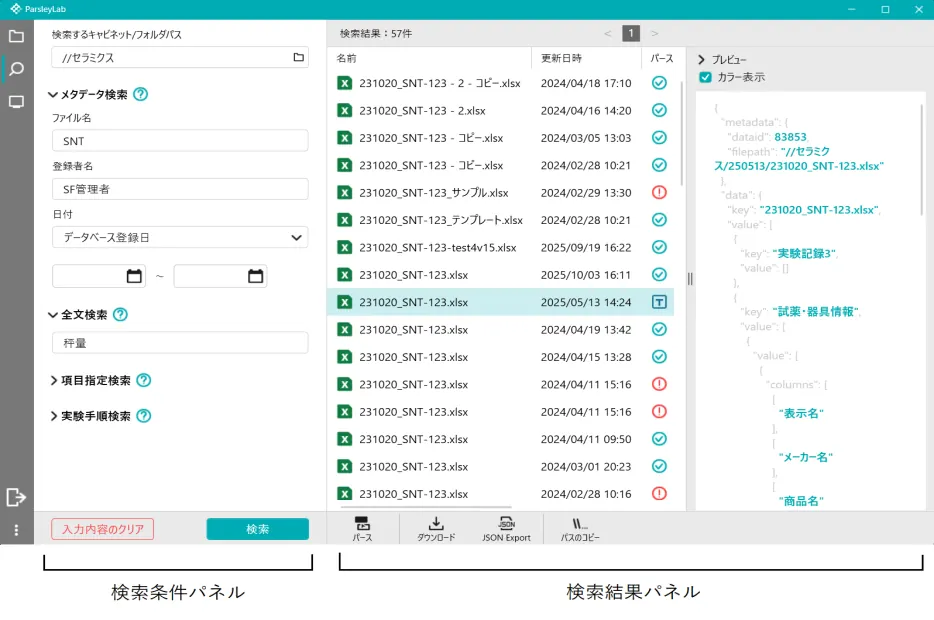Click "実験記録3" key in the JSON preview

pyautogui.click(x=804, y=253)
